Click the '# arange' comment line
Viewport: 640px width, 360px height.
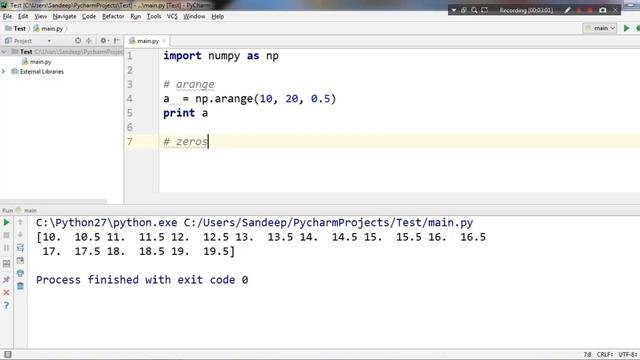point(189,84)
